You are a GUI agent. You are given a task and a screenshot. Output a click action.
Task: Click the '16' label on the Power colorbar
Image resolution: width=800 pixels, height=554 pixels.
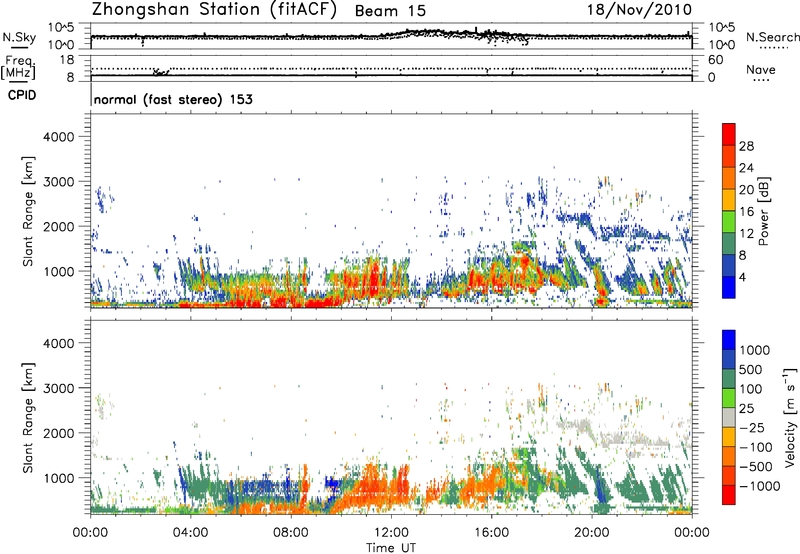click(x=746, y=212)
